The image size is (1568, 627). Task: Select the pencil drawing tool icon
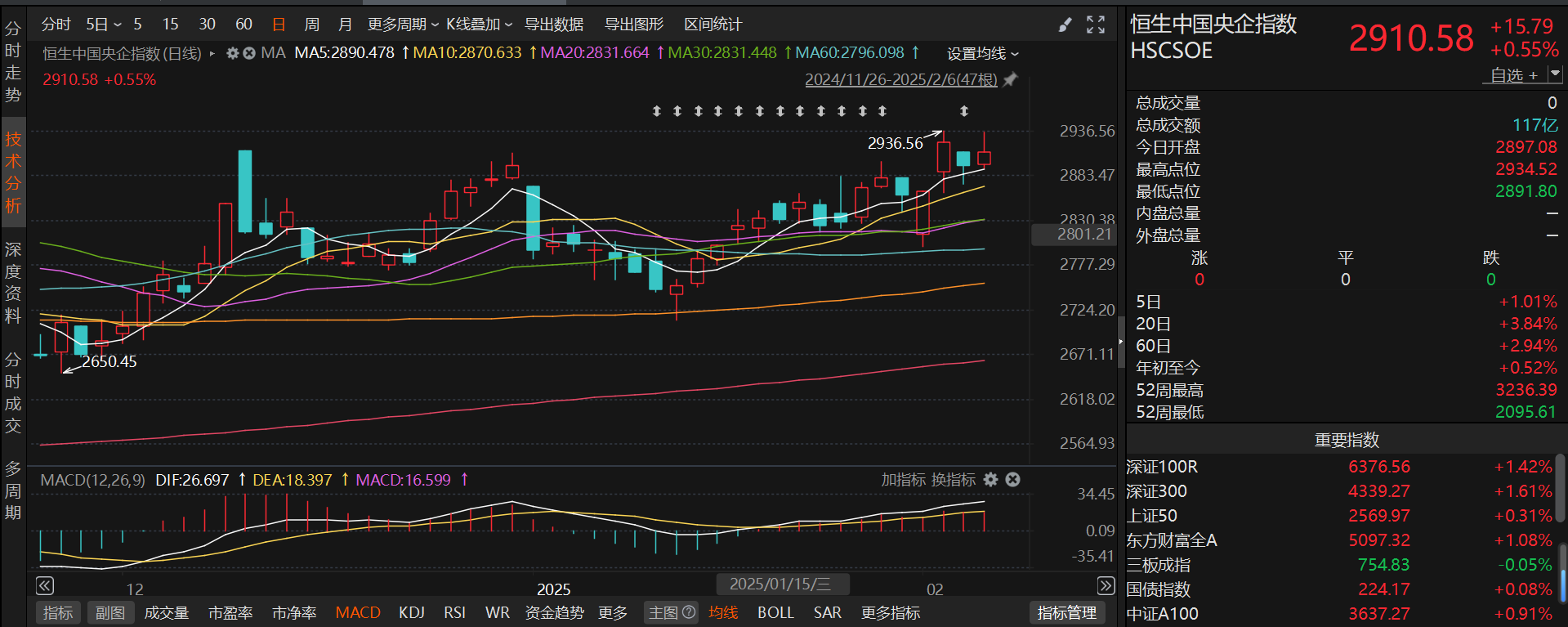point(1065,25)
